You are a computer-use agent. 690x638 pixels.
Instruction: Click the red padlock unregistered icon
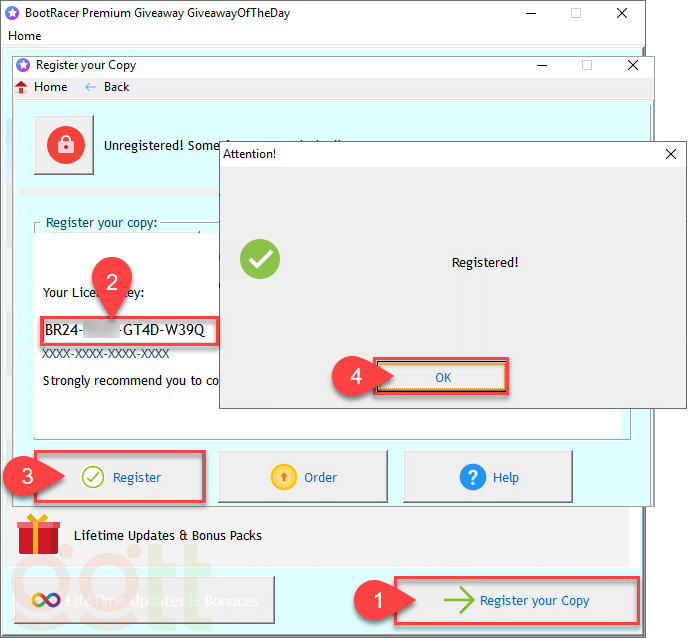[x=65, y=145]
